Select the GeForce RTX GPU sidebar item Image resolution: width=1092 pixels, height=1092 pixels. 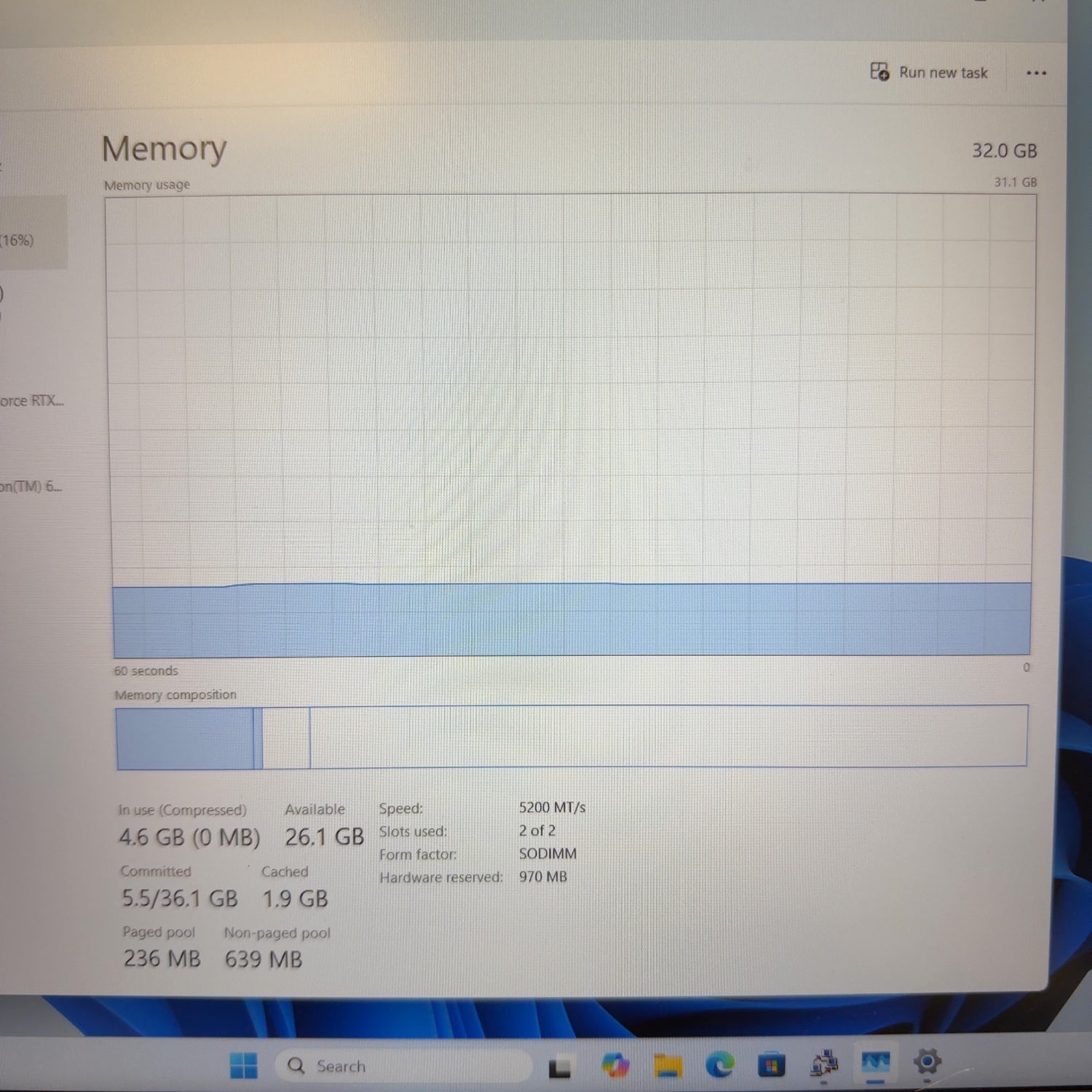pos(32,400)
